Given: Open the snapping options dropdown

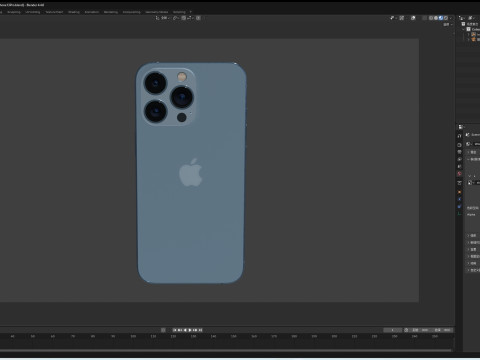Looking at the screenshot, I should pos(189,18).
